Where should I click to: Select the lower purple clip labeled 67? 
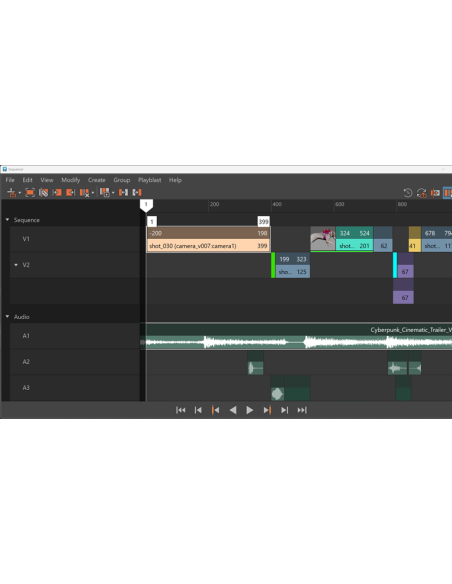(x=403, y=291)
